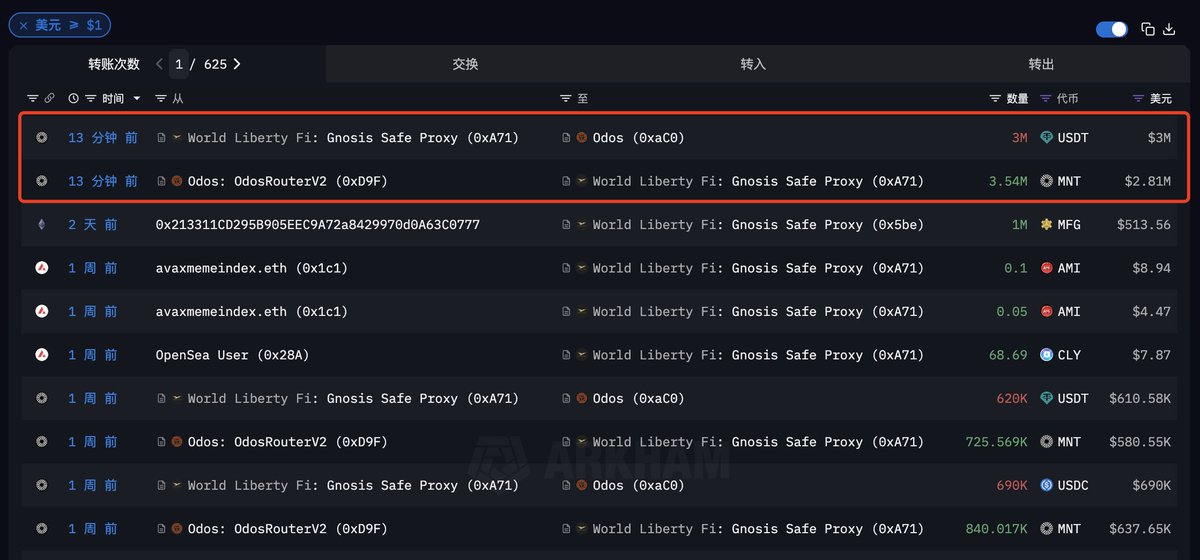Open the purple filter icon beside 美元 header
Viewport: 1200px width, 560px height.
coord(1138,98)
